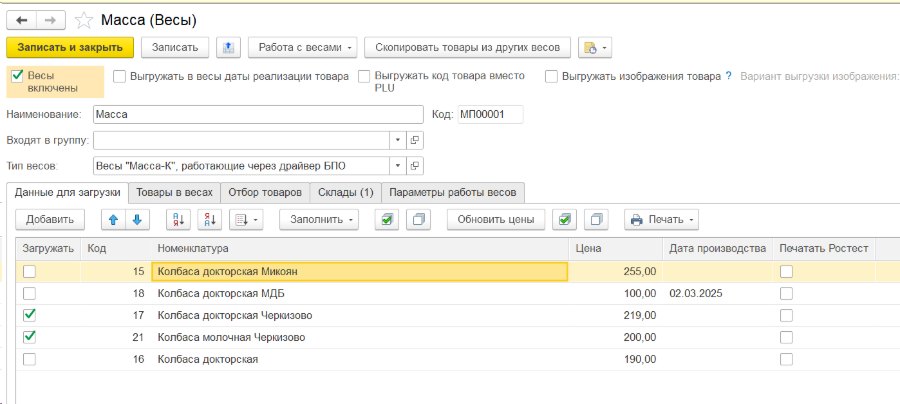
Task: Switch to Данные для загрузки tab
Action: tap(68, 193)
